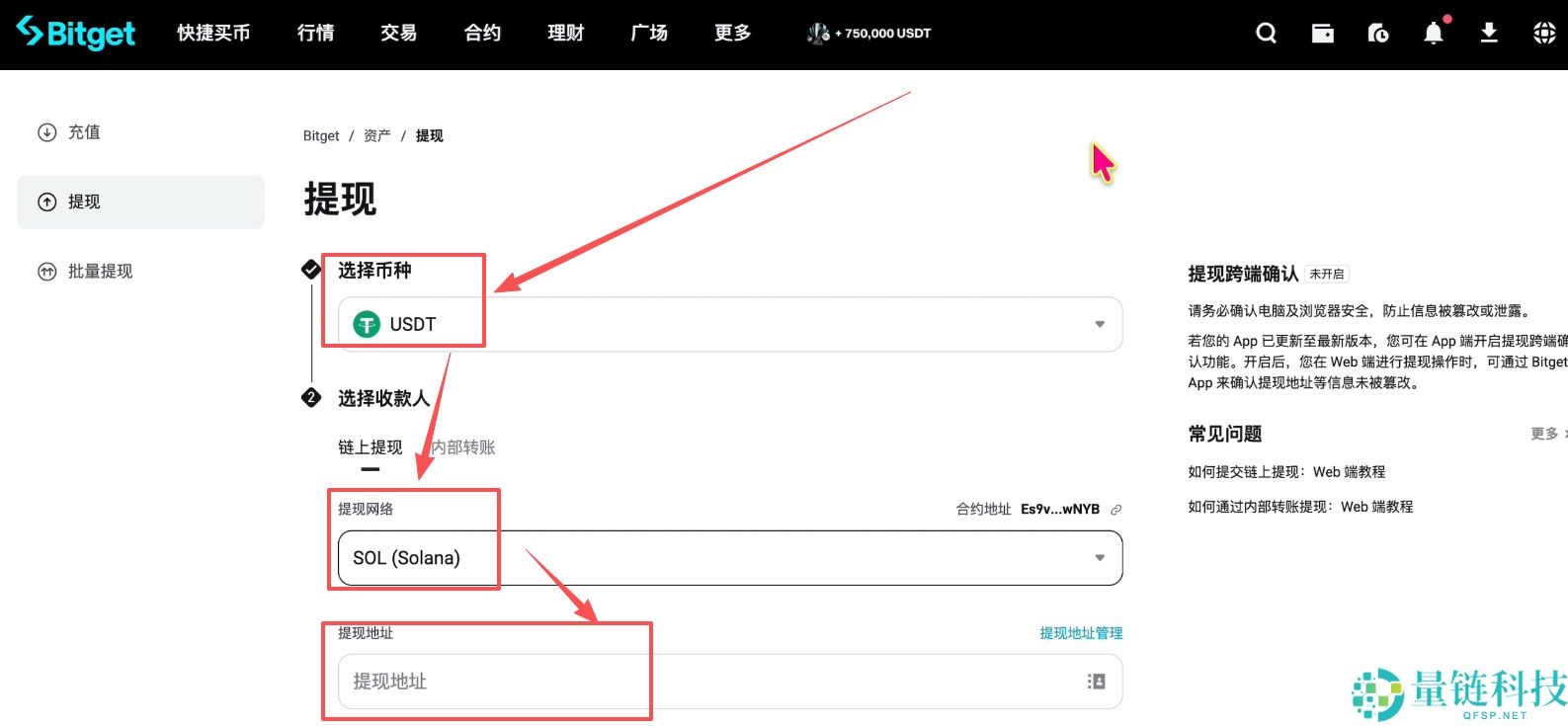Viewport: 1568px width, 726px height.
Task: Click contract address Es9v...wNYB
Action: tap(1060, 510)
